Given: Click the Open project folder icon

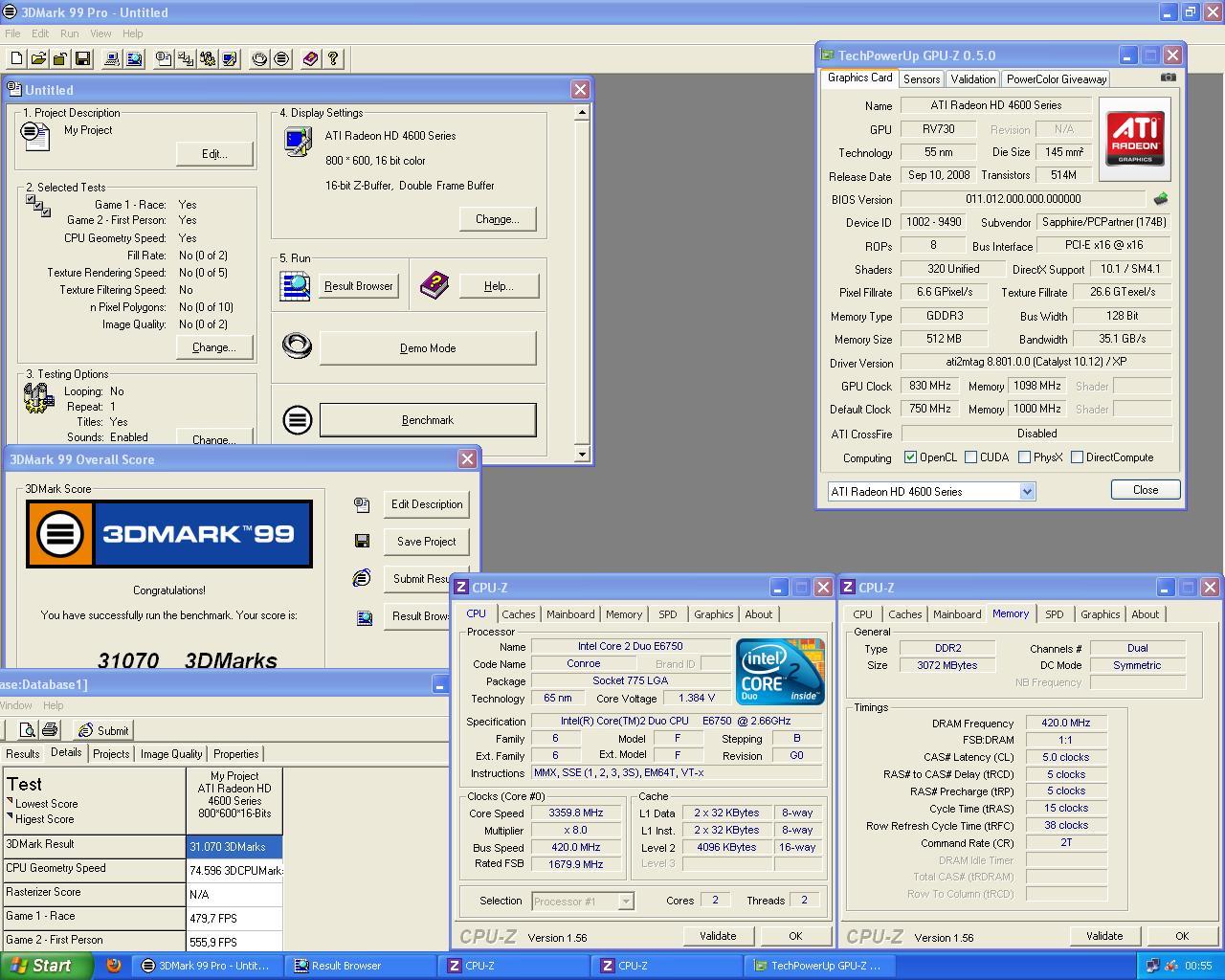Looking at the screenshot, I should tap(38, 59).
